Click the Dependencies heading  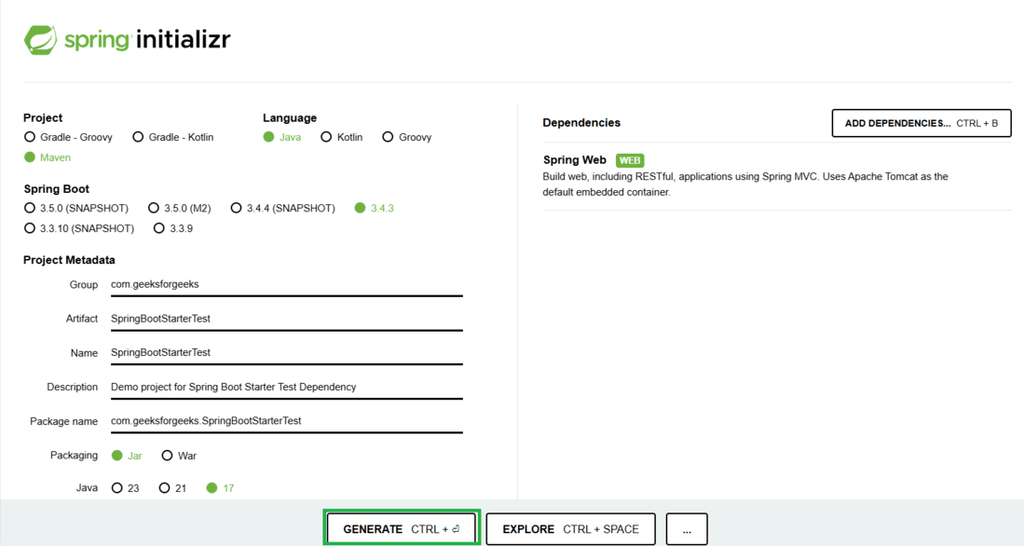click(x=581, y=123)
